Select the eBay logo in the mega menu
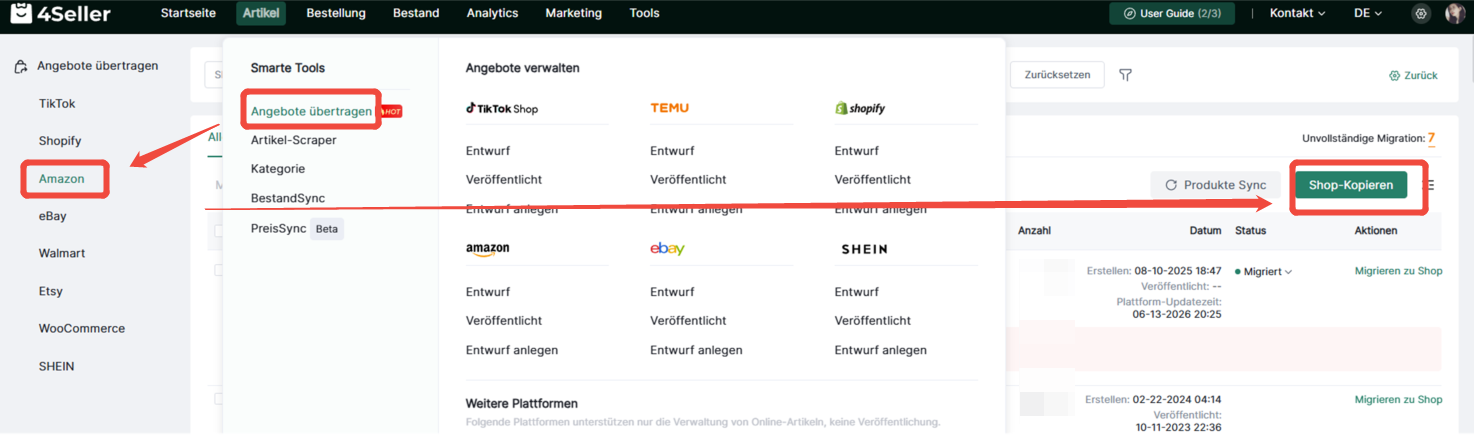Screen dimensions: 1474x438 (x=667, y=249)
